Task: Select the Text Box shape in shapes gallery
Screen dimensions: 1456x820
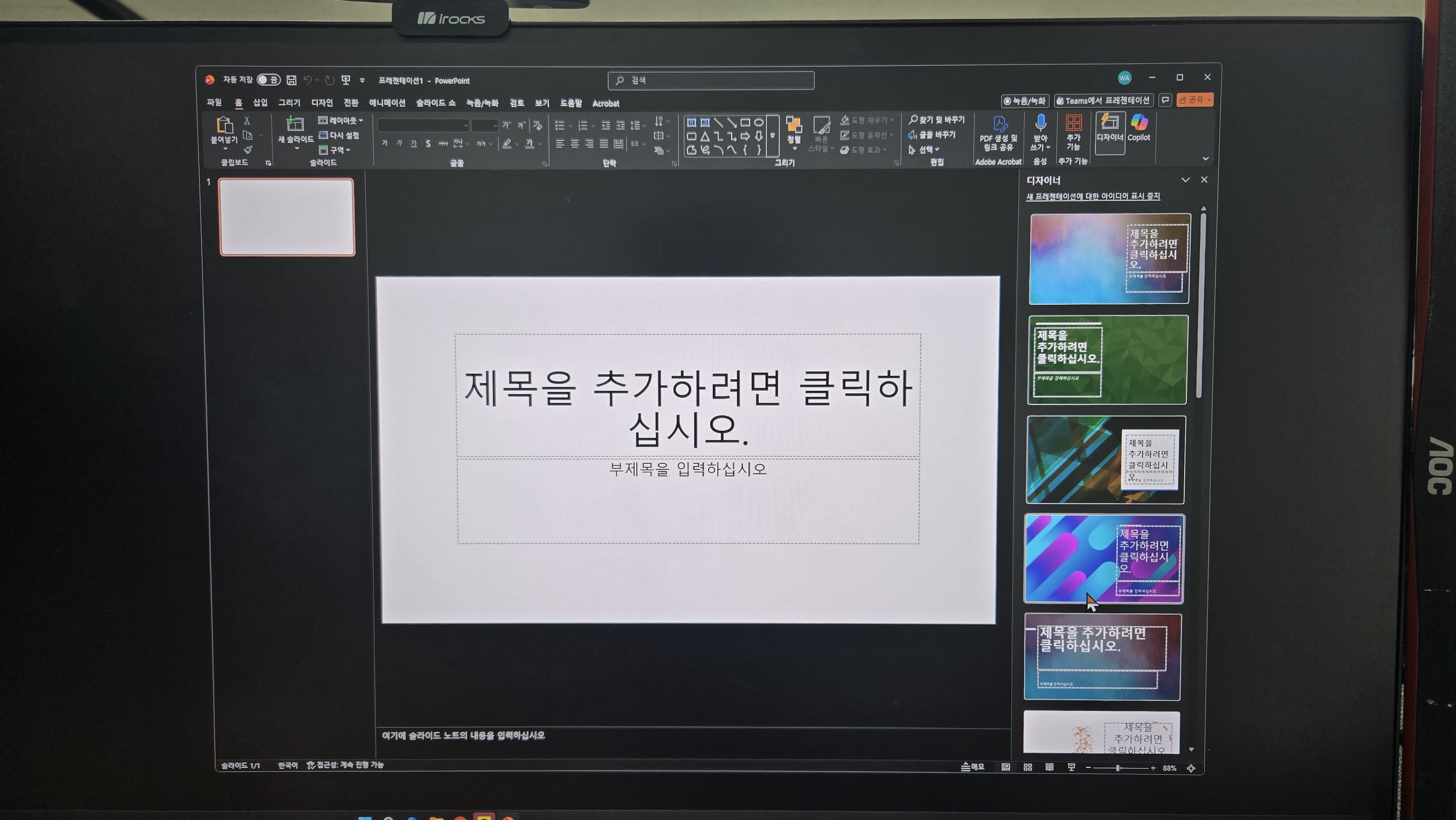Action: 691,122
